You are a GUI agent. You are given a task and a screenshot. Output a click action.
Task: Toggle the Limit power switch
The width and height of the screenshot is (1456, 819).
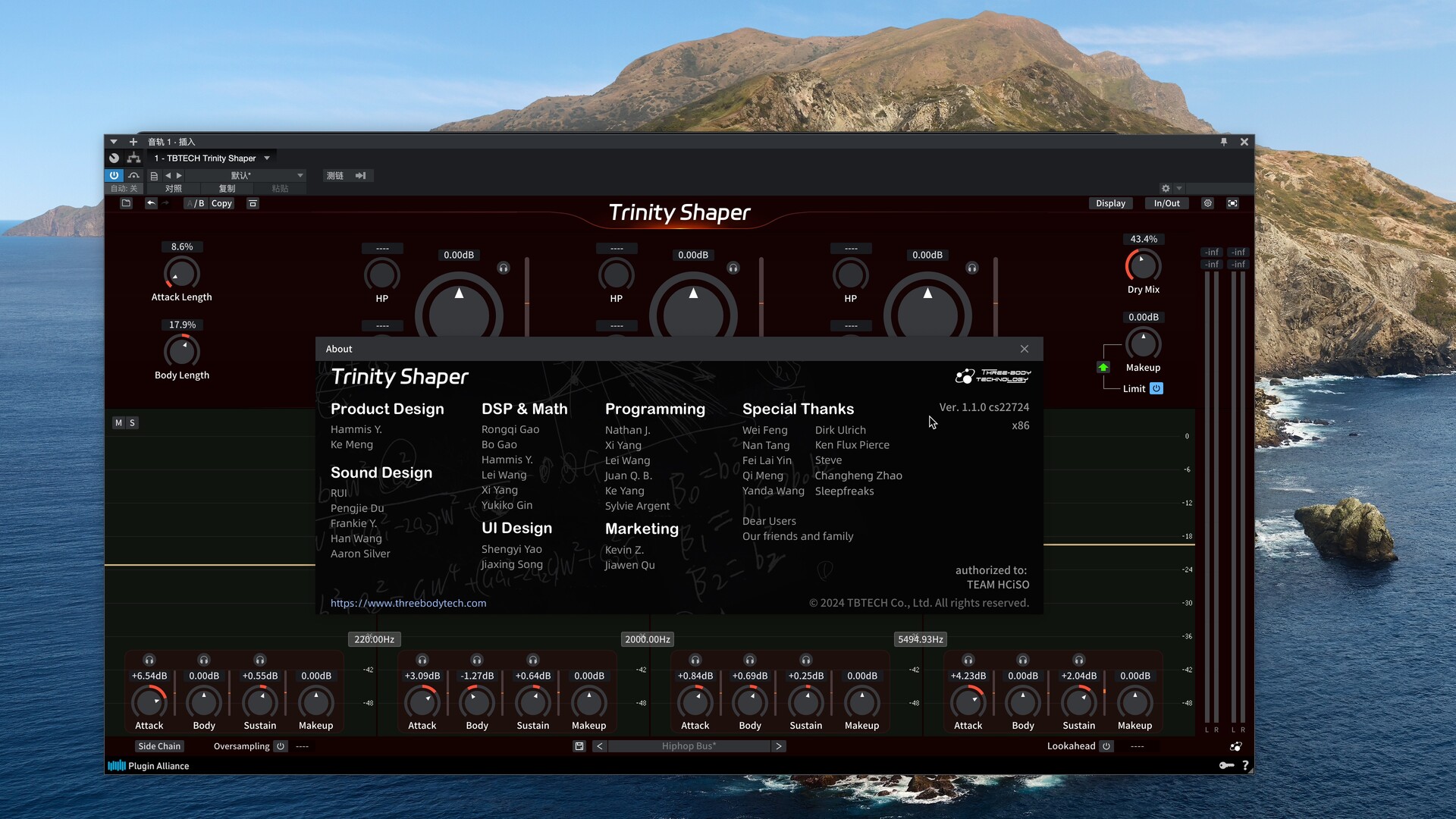1156,388
